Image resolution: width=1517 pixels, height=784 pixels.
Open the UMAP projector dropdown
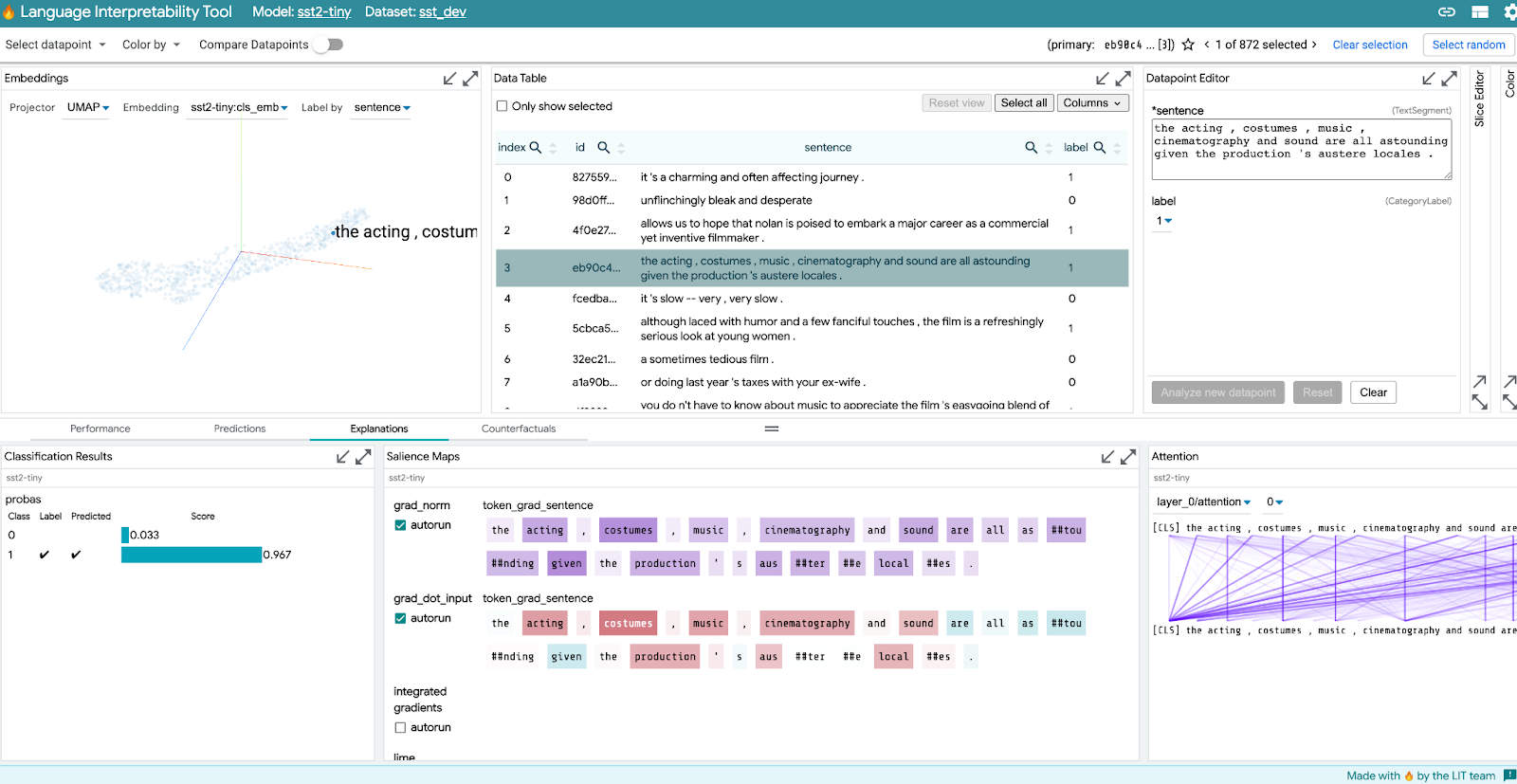click(88, 108)
